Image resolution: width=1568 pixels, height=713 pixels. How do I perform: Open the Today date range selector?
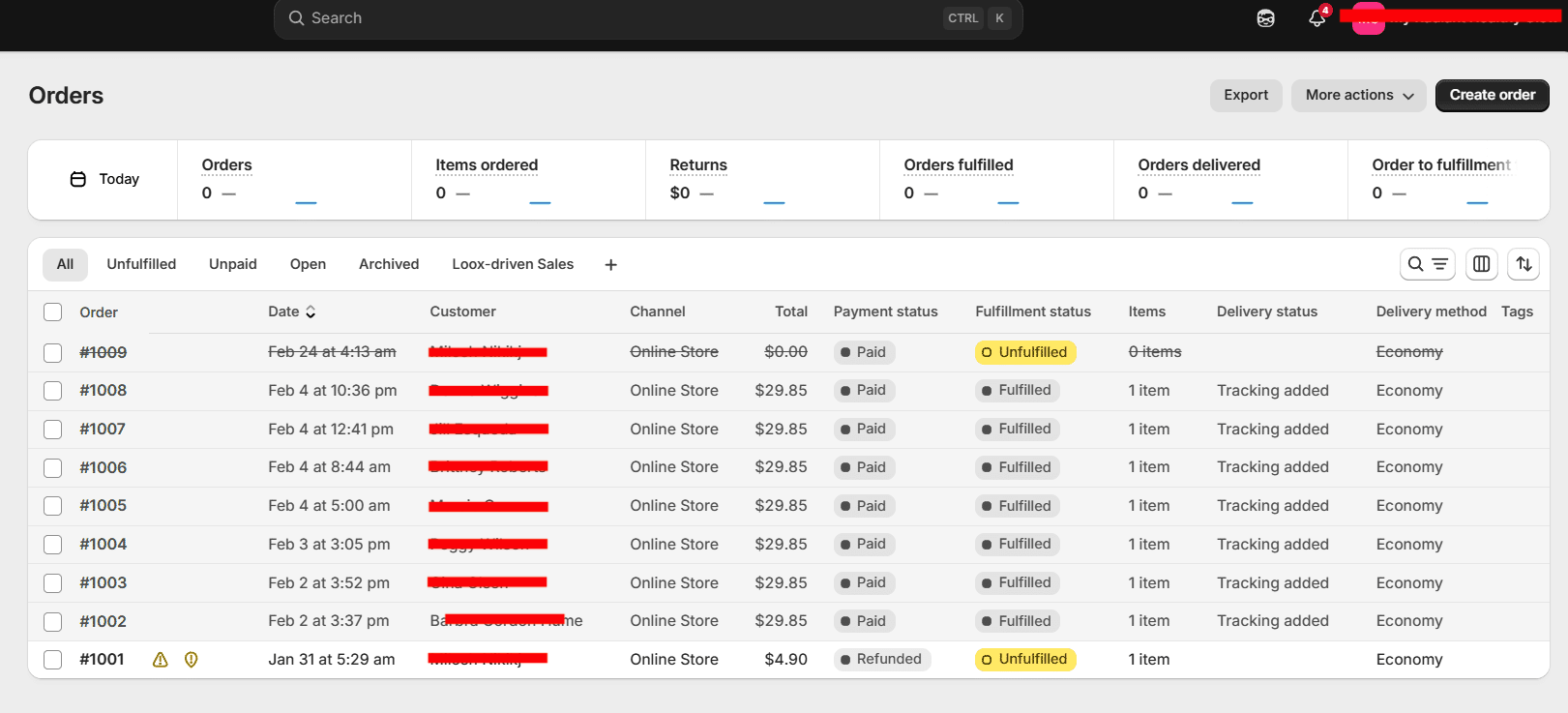click(104, 179)
